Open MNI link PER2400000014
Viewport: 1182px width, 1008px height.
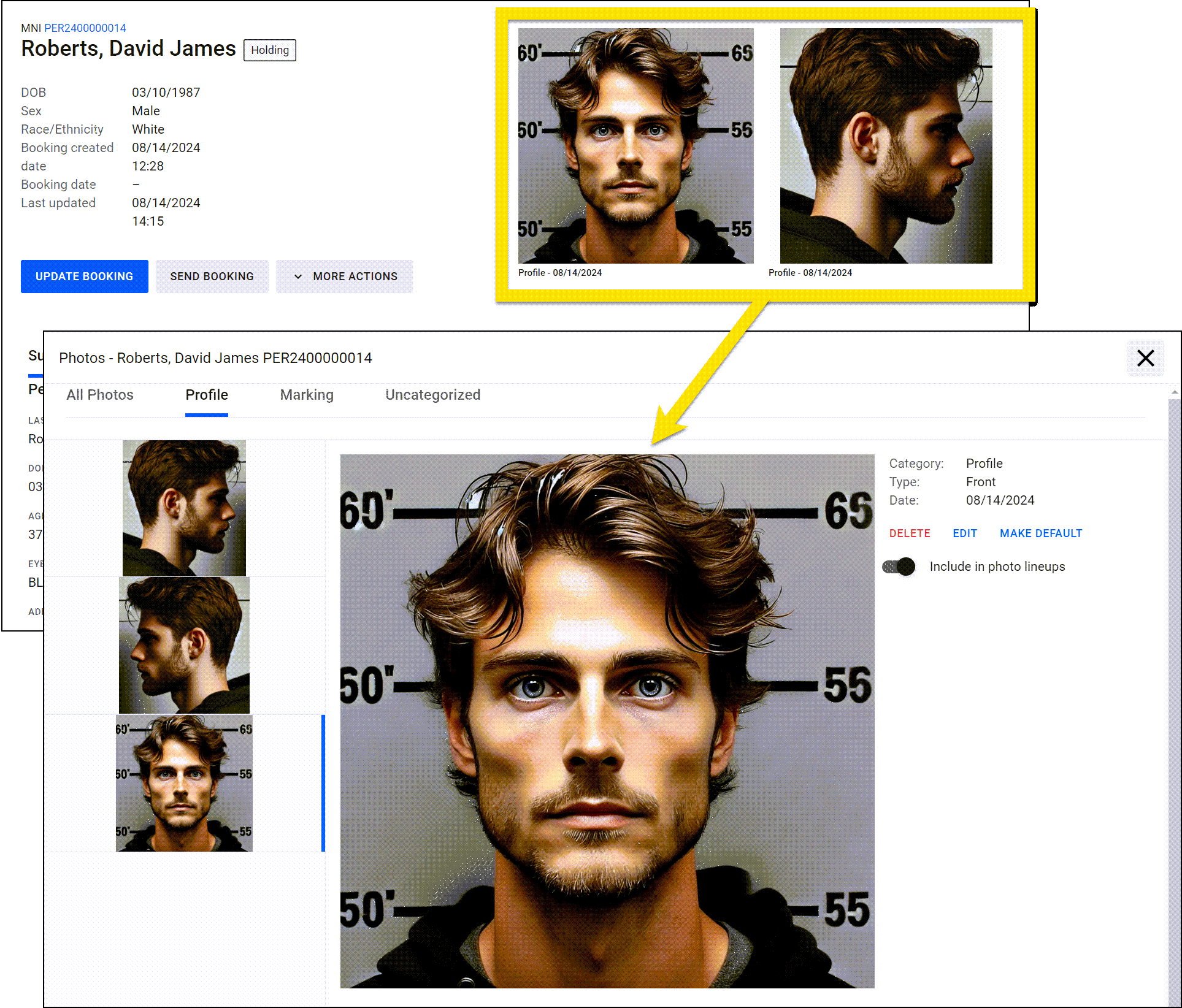(x=85, y=28)
